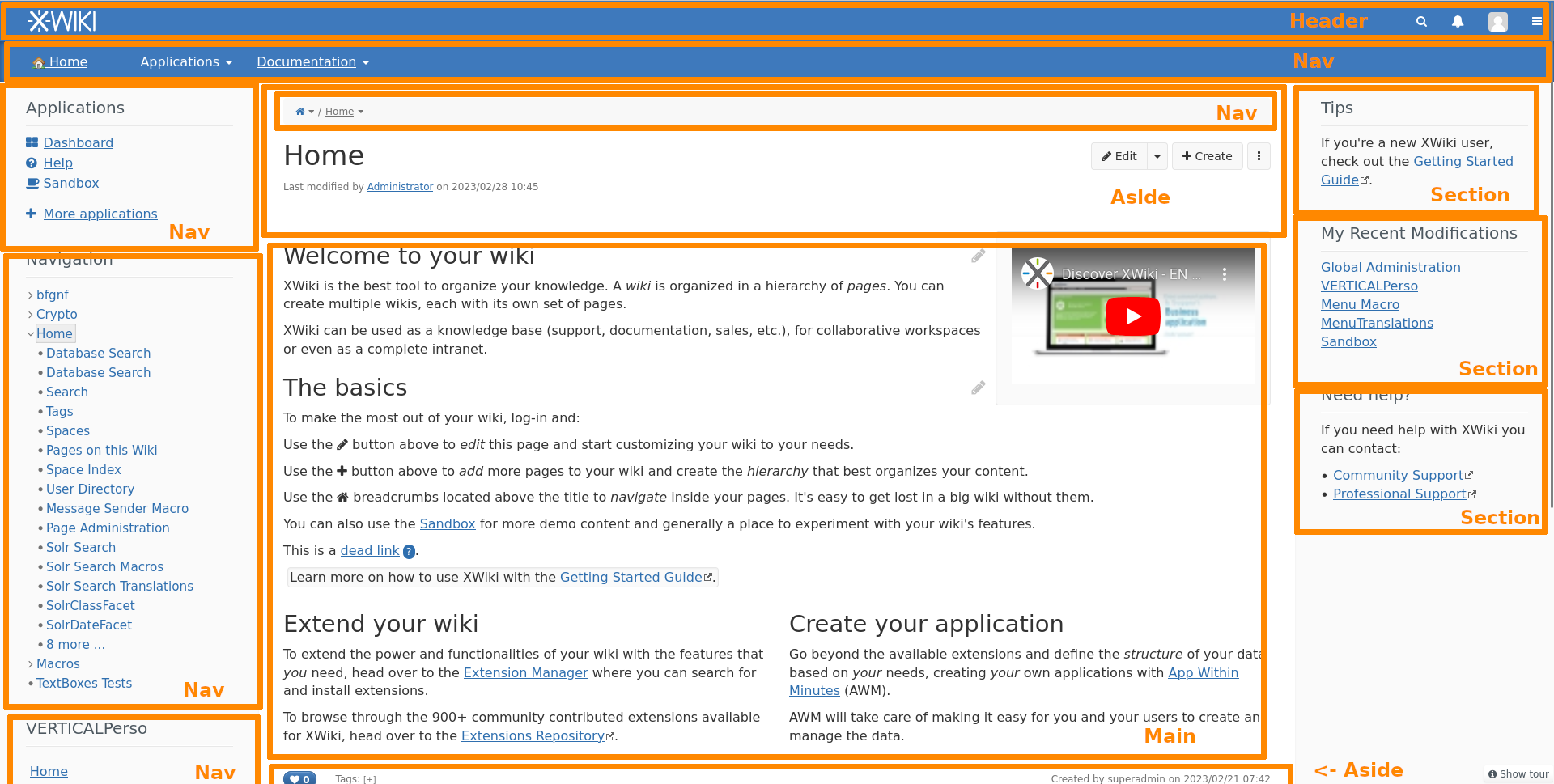Open the search magnifier icon in the header
This screenshot has height=784, width=1554.
click(x=1421, y=22)
